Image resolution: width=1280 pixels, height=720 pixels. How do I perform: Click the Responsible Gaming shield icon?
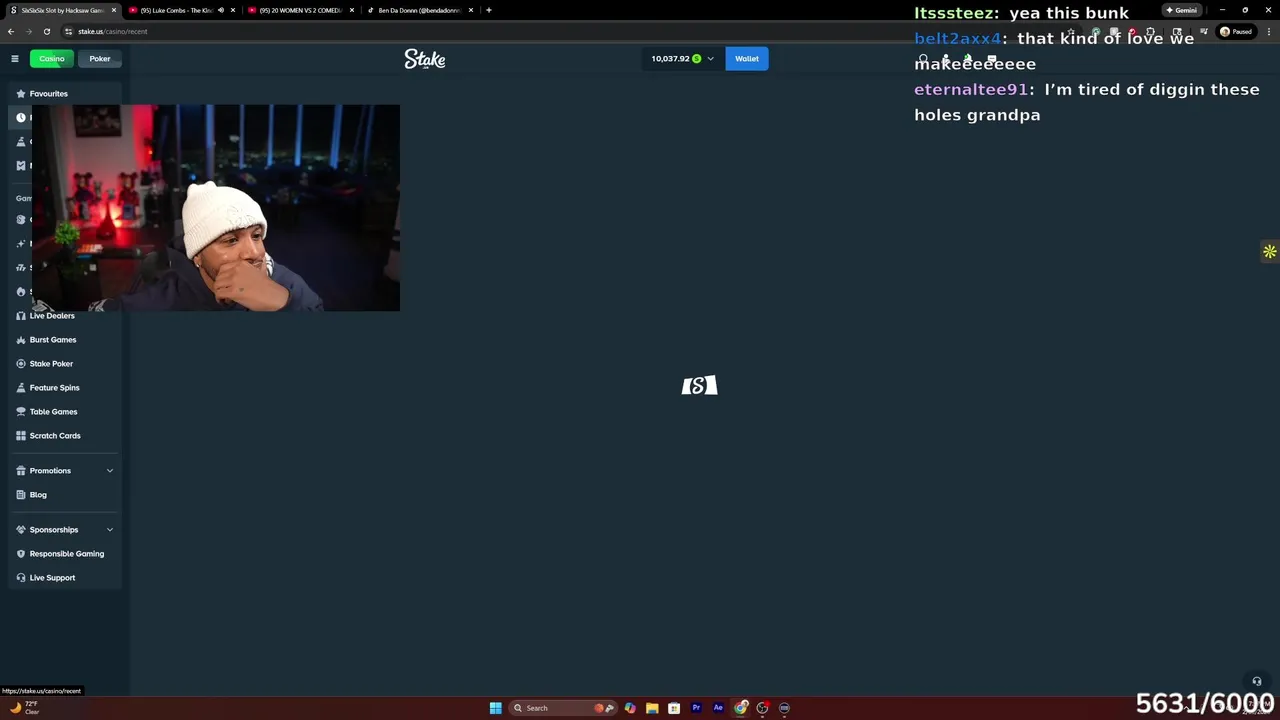[x=21, y=554]
